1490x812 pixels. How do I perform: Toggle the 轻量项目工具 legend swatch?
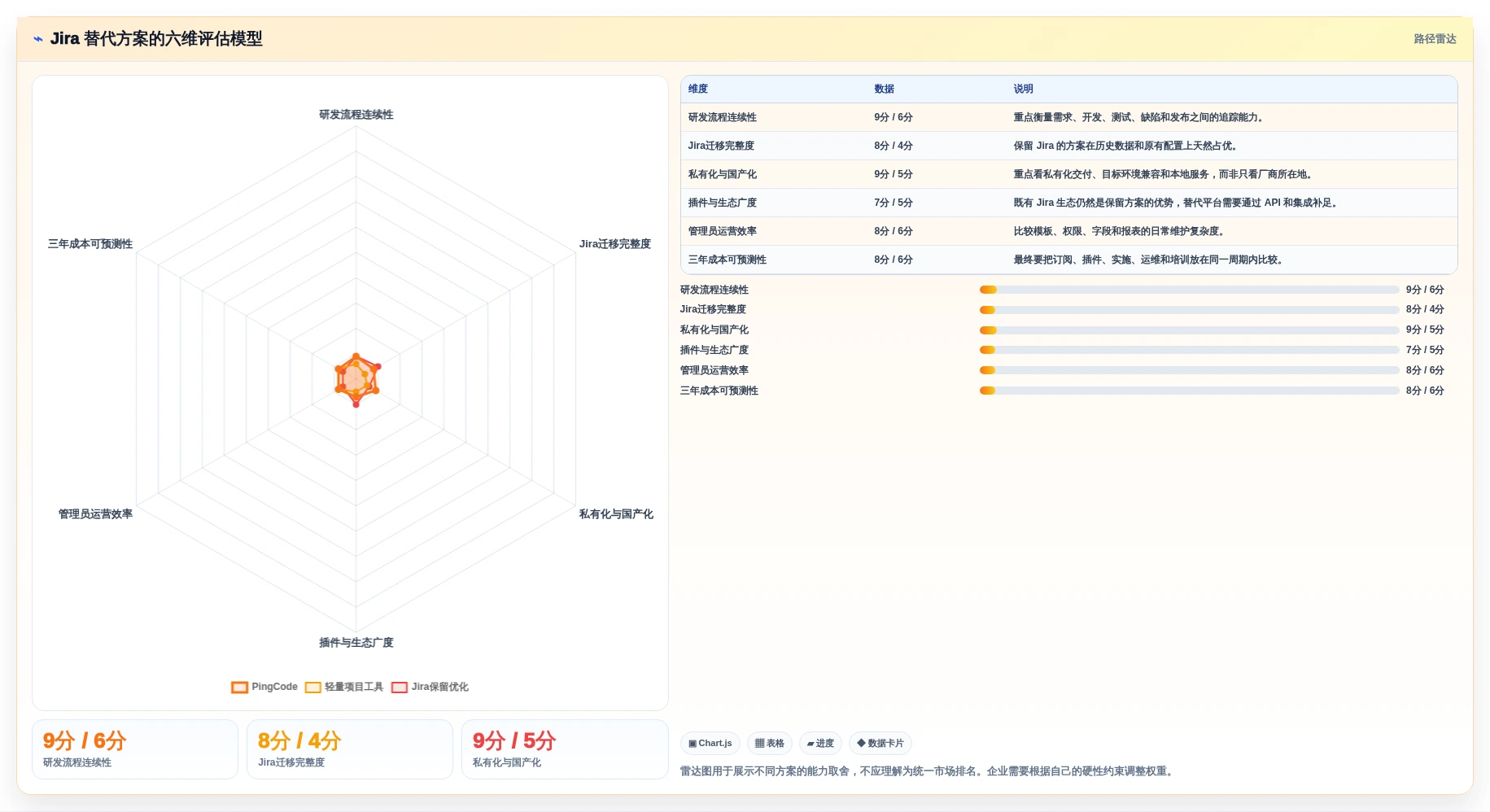312,688
